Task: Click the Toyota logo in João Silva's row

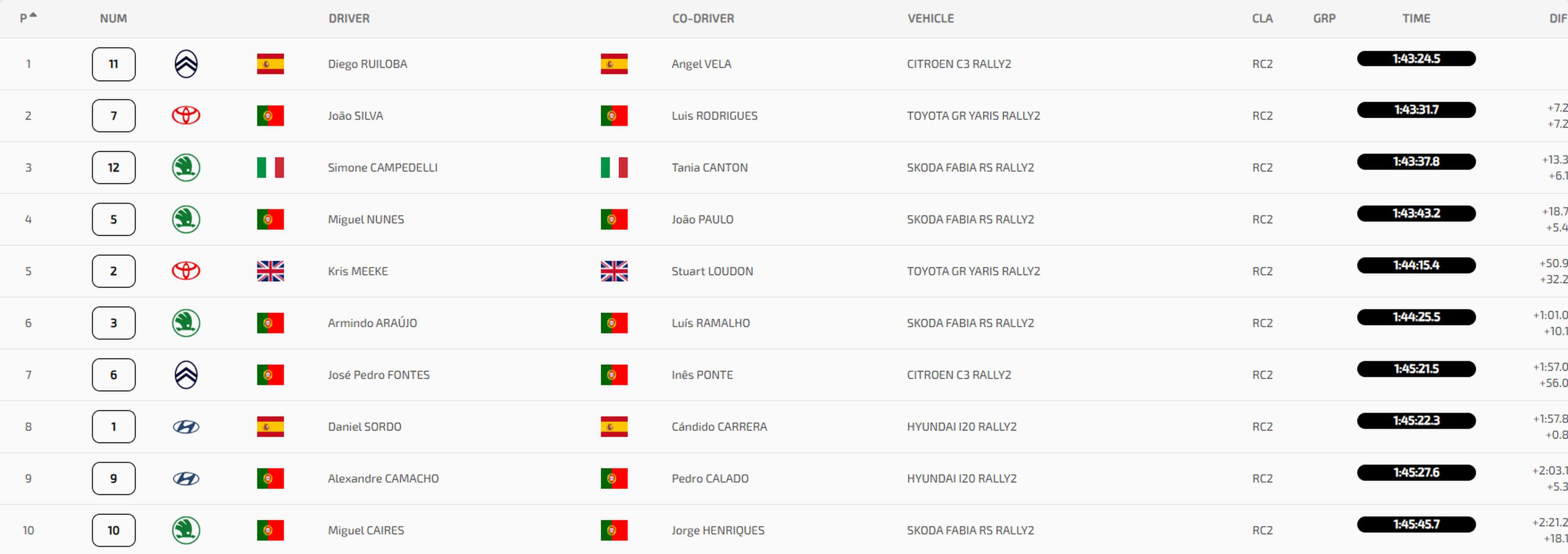Action: 185,116
